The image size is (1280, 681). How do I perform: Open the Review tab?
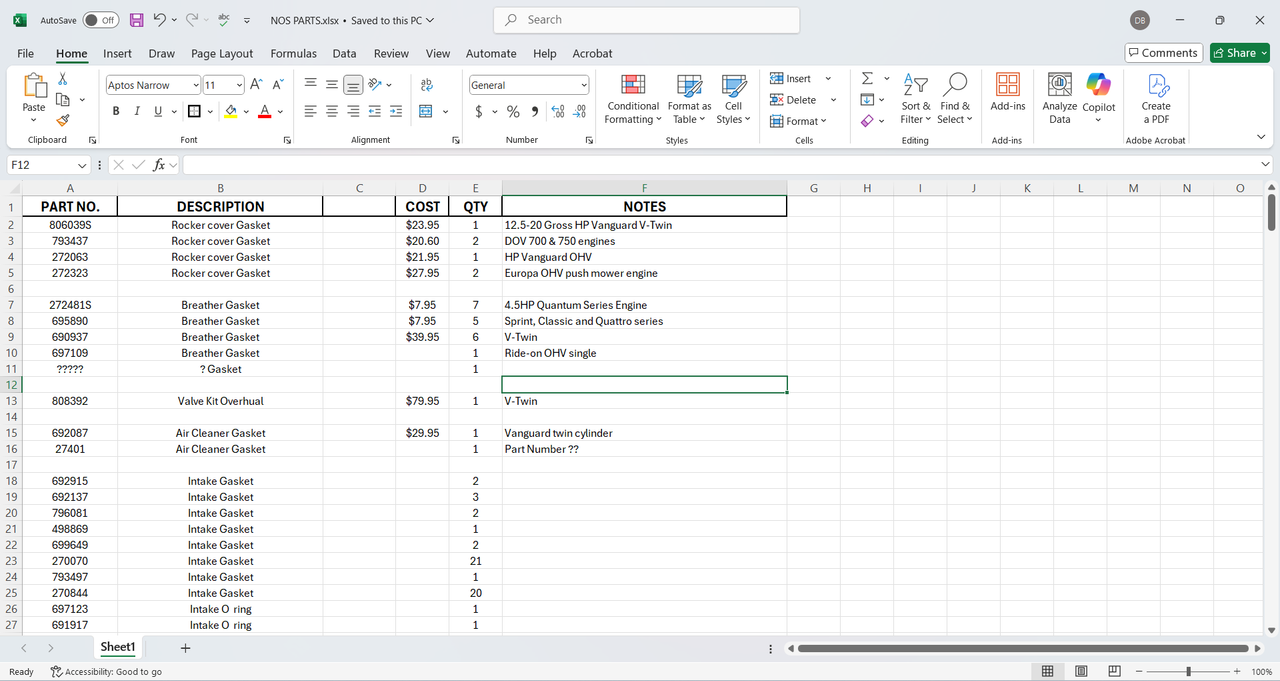(x=391, y=54)
